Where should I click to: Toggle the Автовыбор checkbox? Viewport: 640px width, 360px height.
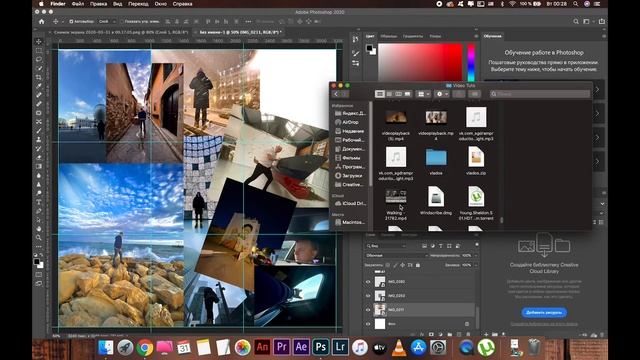[x=71, y=21]
